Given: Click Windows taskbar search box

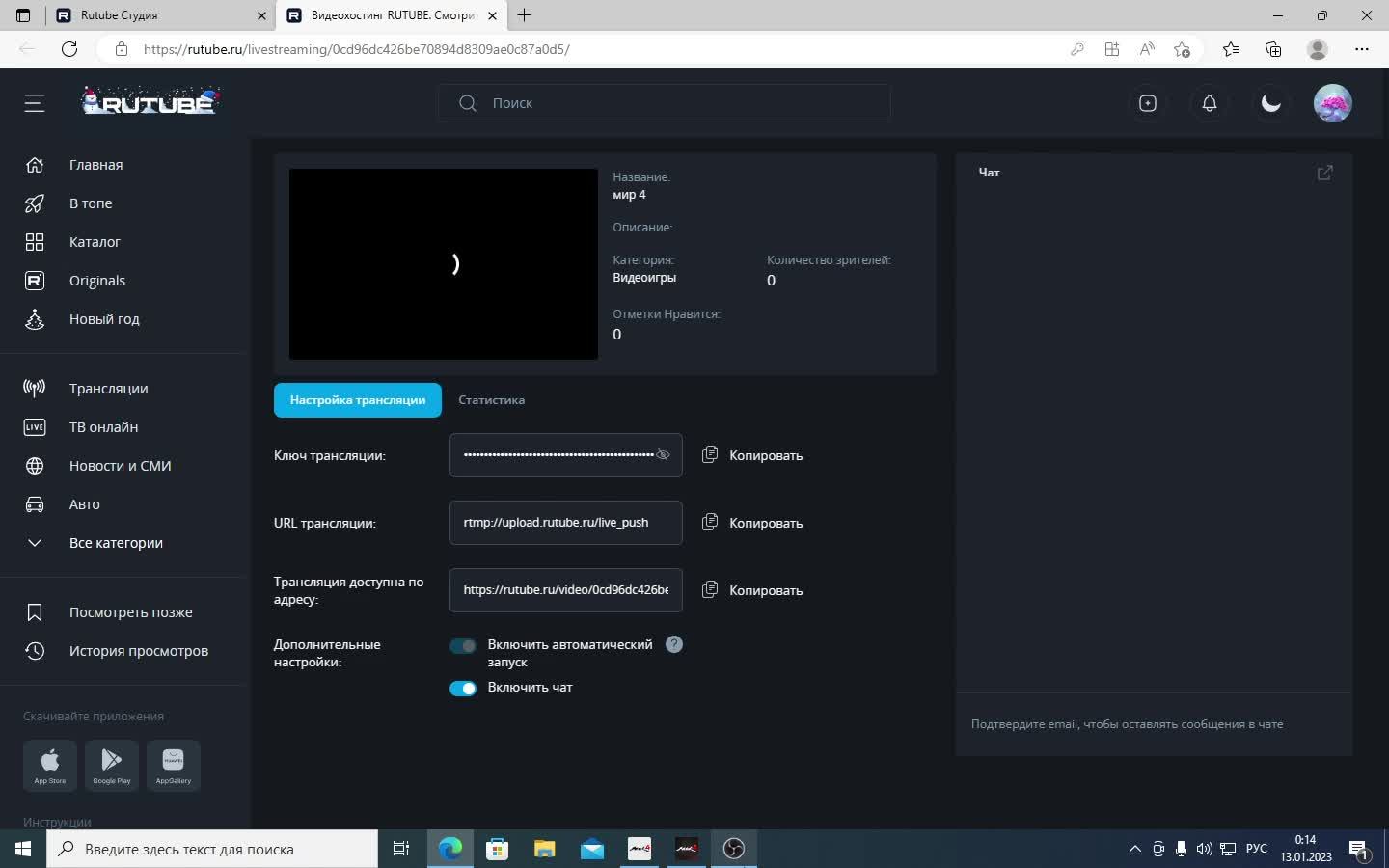Looking at the screenshot, I should pyautogui.click(x=212, y=849).
